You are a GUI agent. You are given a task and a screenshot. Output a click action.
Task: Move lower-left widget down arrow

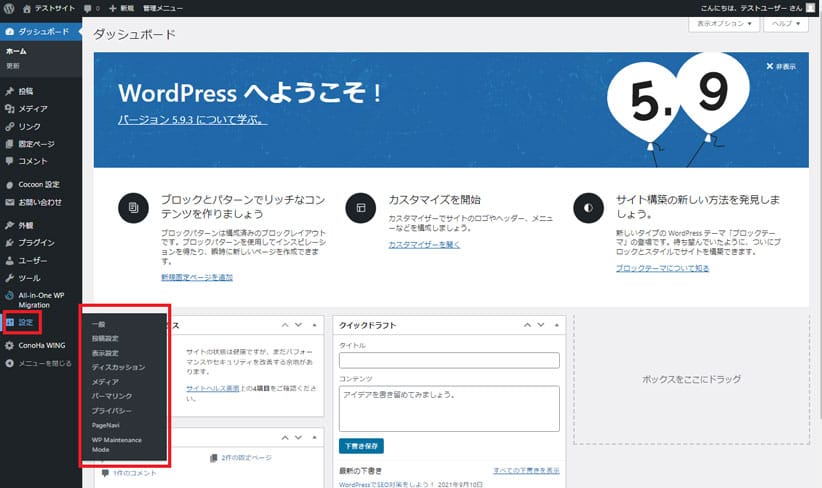point(298,437)
